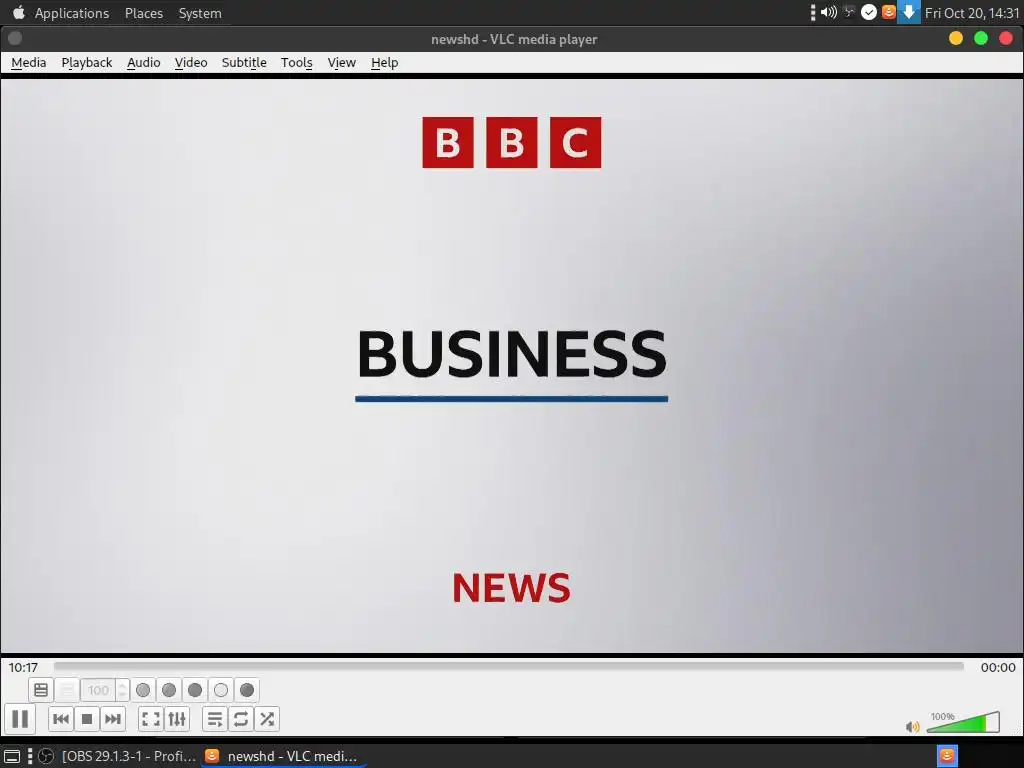The image size is (1024, 768).
Task: Decrease the teletext page number
Action: pyautogui.click(x=122, y=696)
